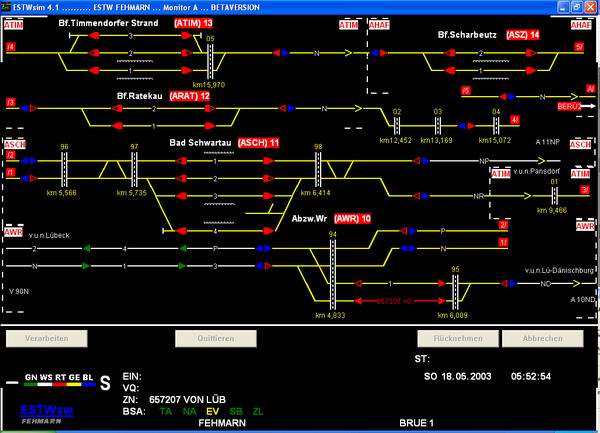Open the (ASCH) 11 Bad Schwartau label
Image resolution: width=600 pixels, height=433 pixels.
(258, 142)
